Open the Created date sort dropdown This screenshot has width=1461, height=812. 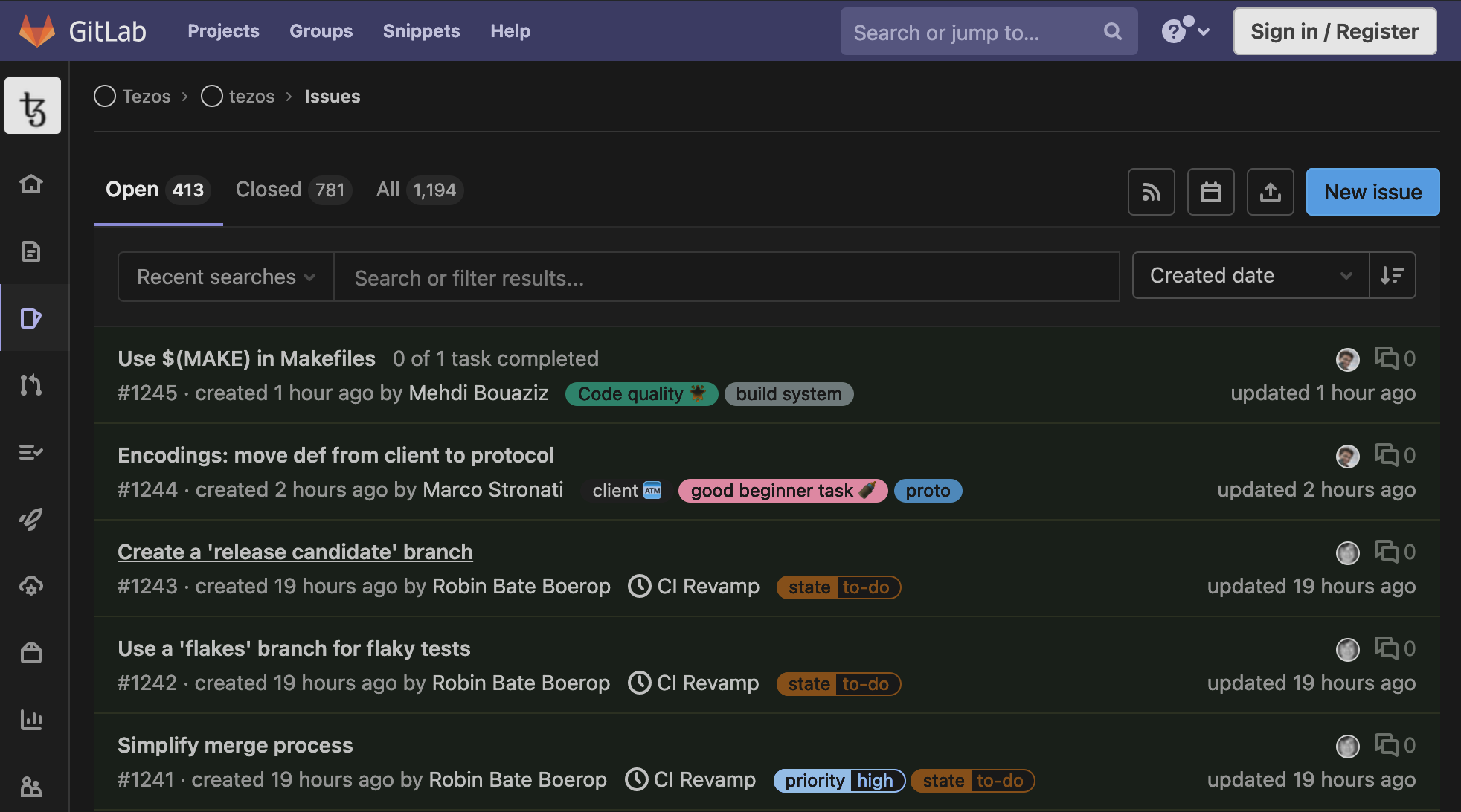coord(1250,276)
